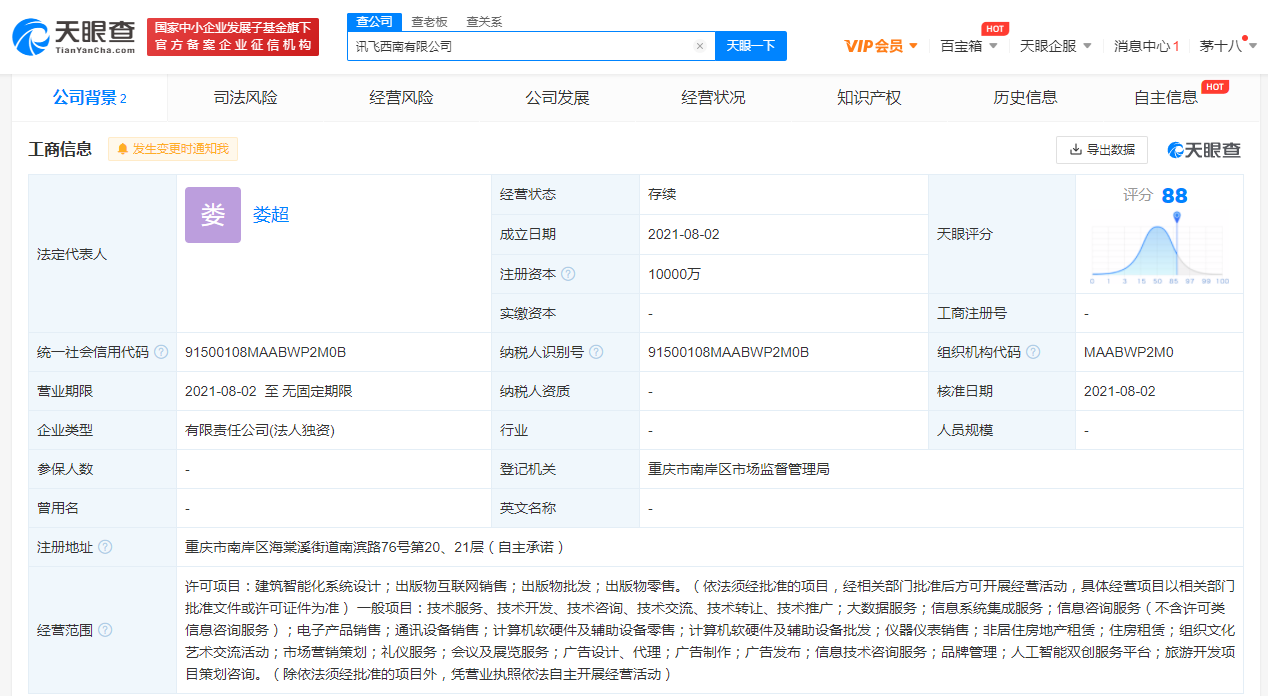Click help icon beside 经营范围

(105, 630)
